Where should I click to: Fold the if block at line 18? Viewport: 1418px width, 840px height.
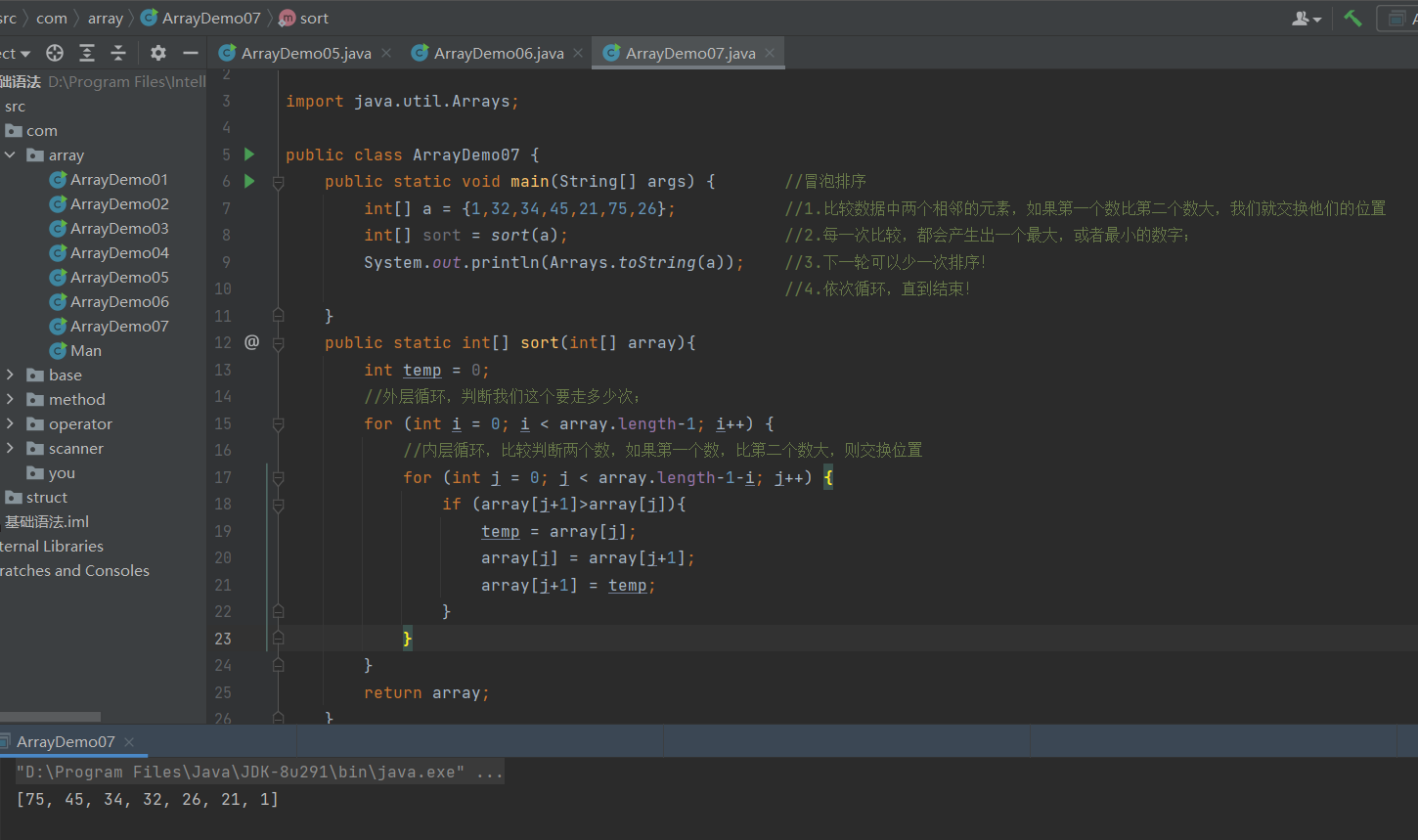278,505
